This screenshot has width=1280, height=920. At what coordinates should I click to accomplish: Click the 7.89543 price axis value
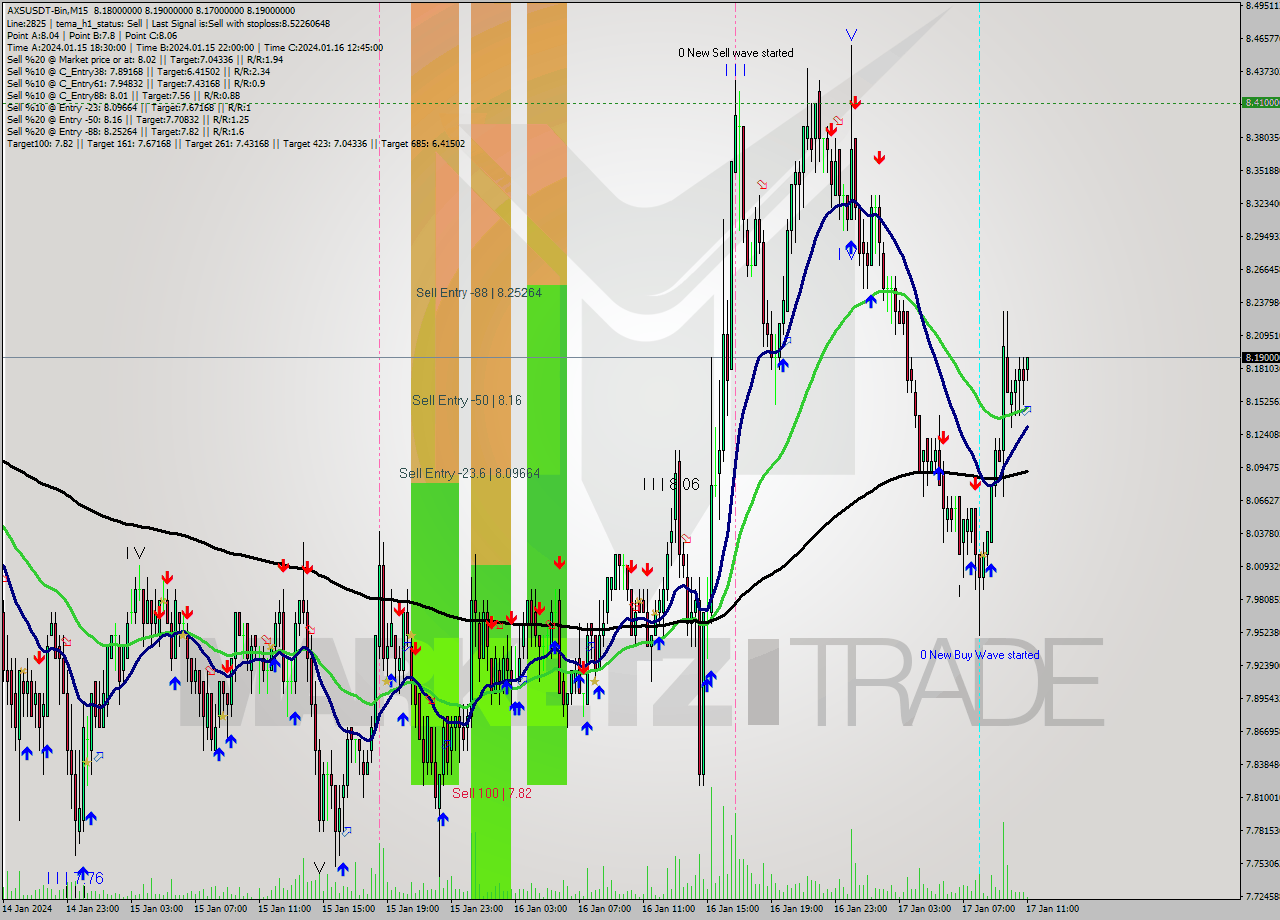[1262, 698]
